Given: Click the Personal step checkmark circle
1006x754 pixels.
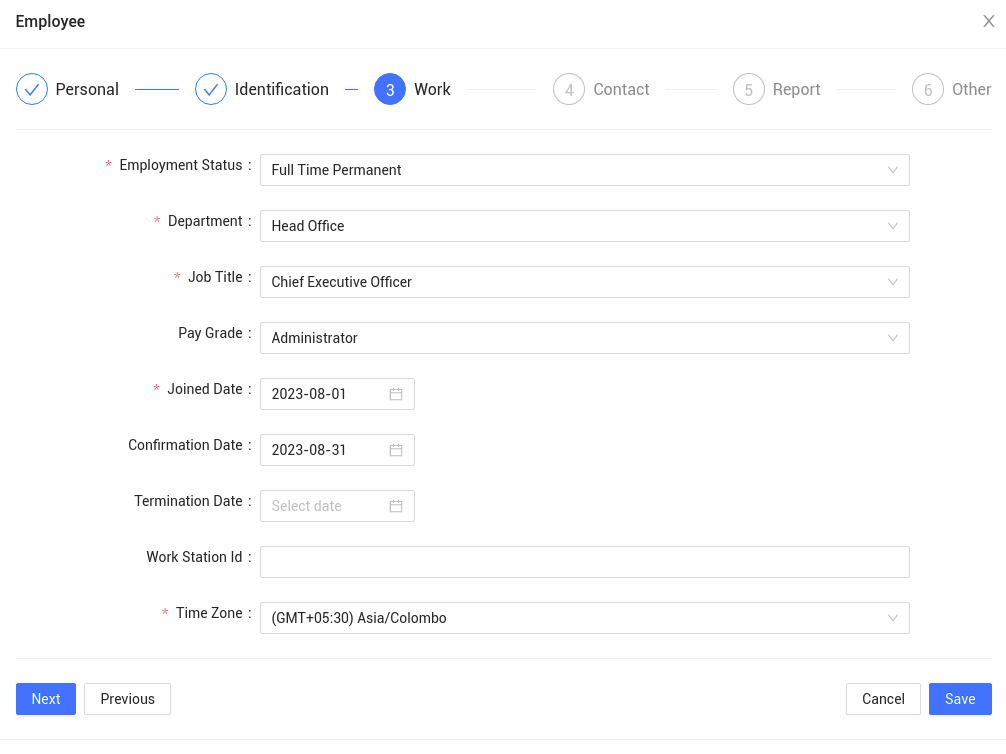Looking at the screenshot, I should pyautogui.click(x=32, y=89).
